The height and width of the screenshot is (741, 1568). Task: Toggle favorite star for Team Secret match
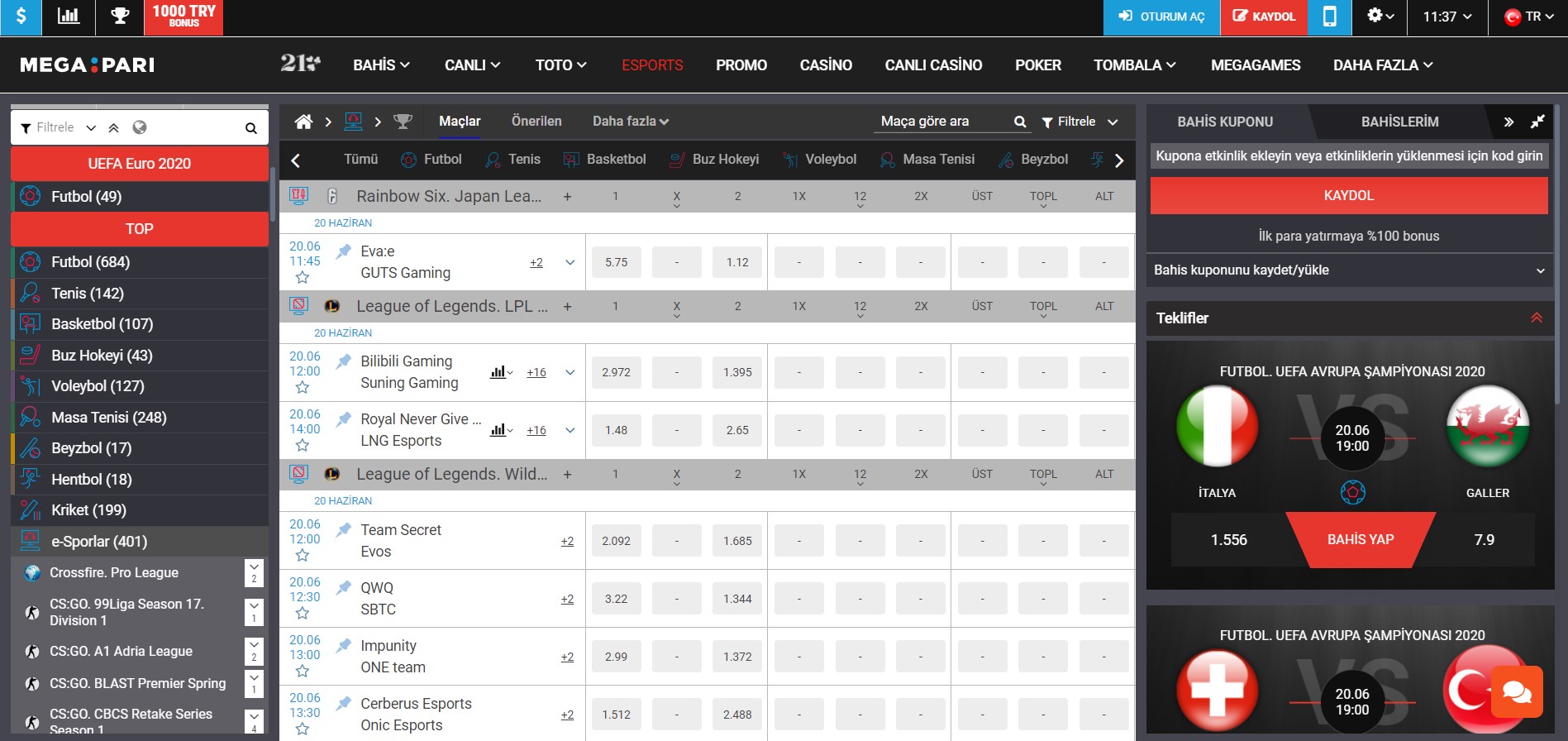pos(303,556)
